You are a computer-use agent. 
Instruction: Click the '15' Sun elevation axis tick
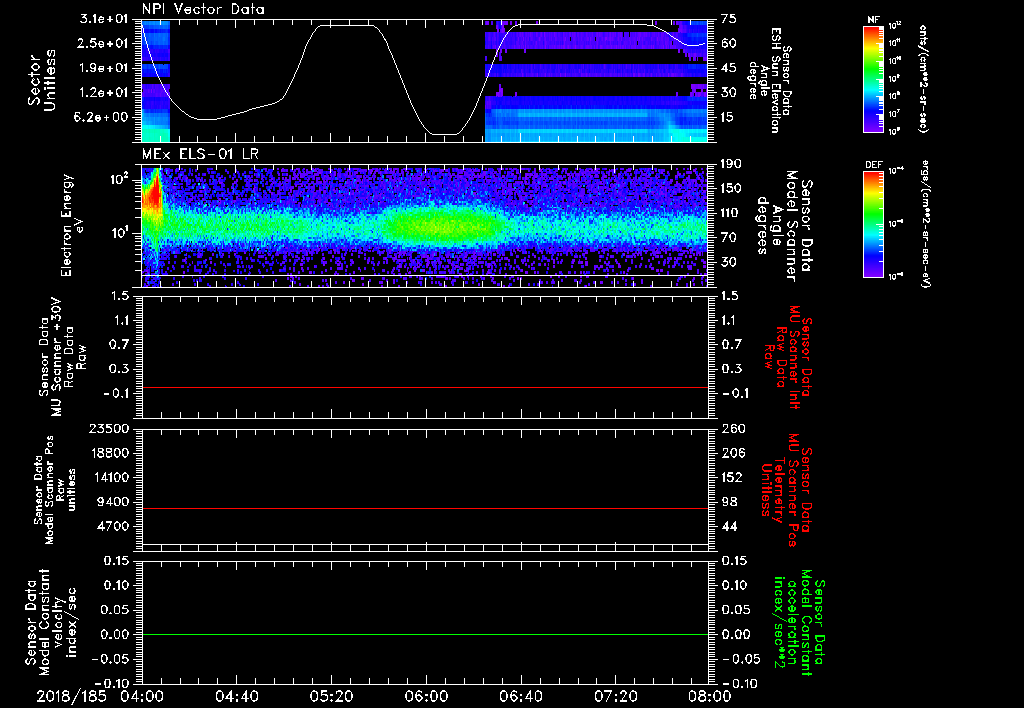click(x=729, y=118)
